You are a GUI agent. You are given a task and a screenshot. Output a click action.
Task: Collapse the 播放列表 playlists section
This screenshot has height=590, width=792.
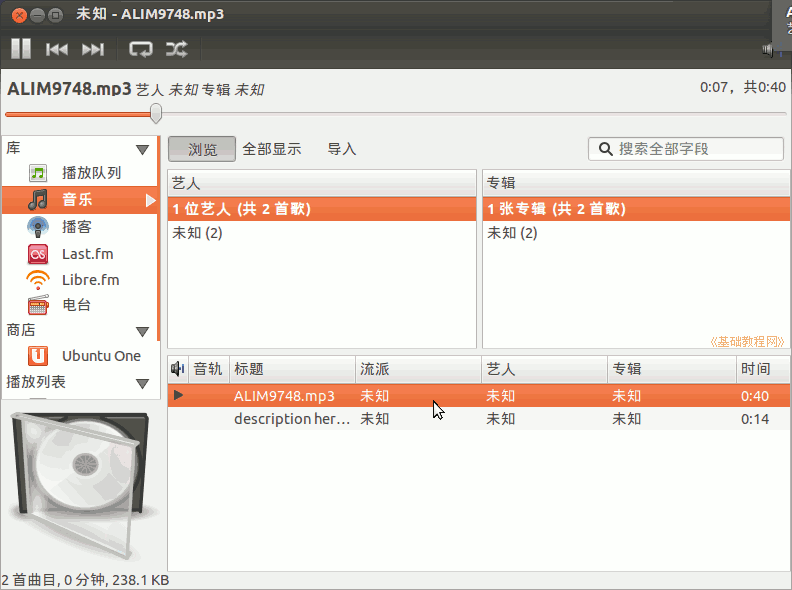coord(143,383)
